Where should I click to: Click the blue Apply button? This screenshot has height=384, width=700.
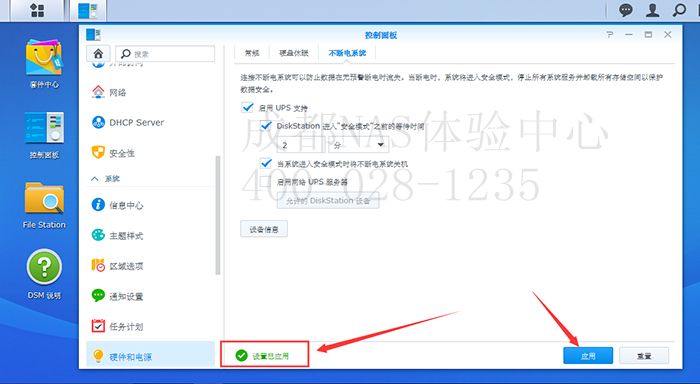pos(588,356)
